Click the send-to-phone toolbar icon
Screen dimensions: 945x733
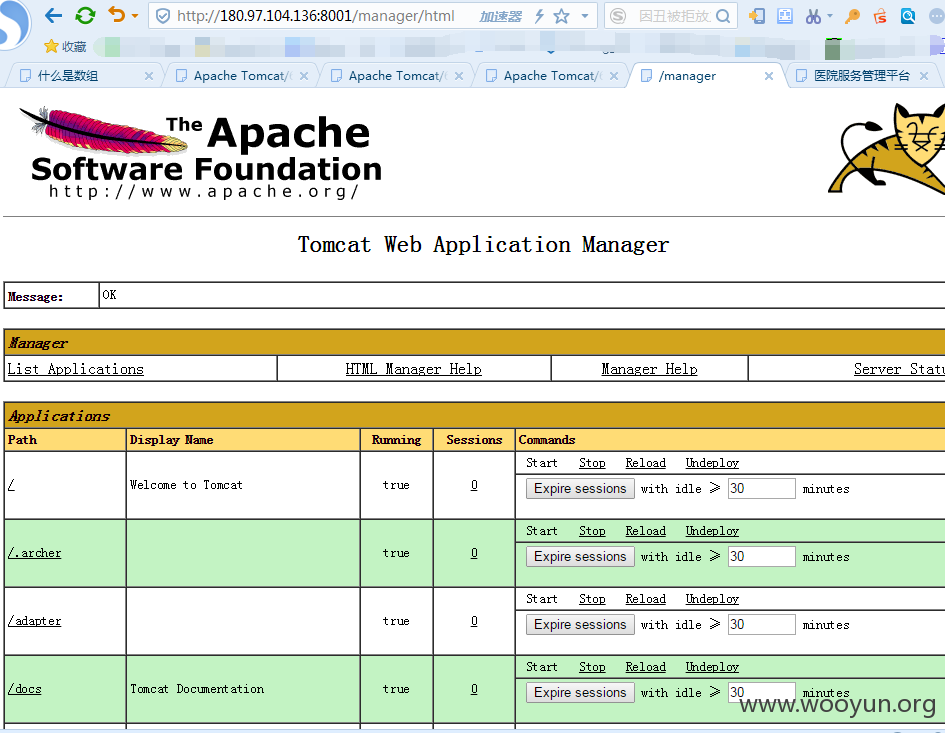[757, 16]
